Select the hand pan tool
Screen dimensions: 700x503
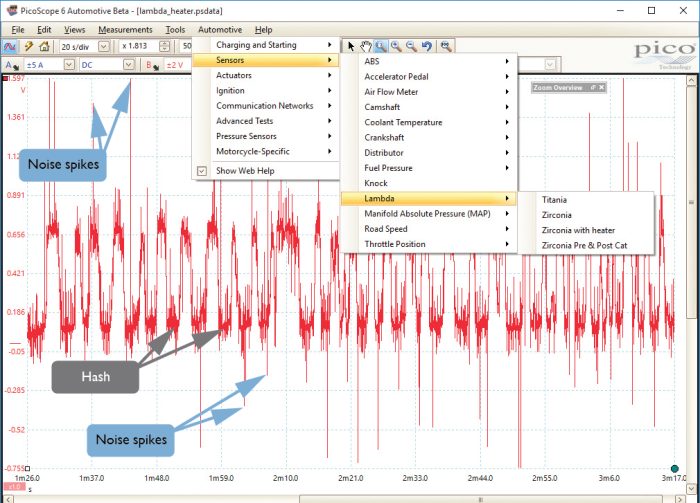tap(366, 46)
